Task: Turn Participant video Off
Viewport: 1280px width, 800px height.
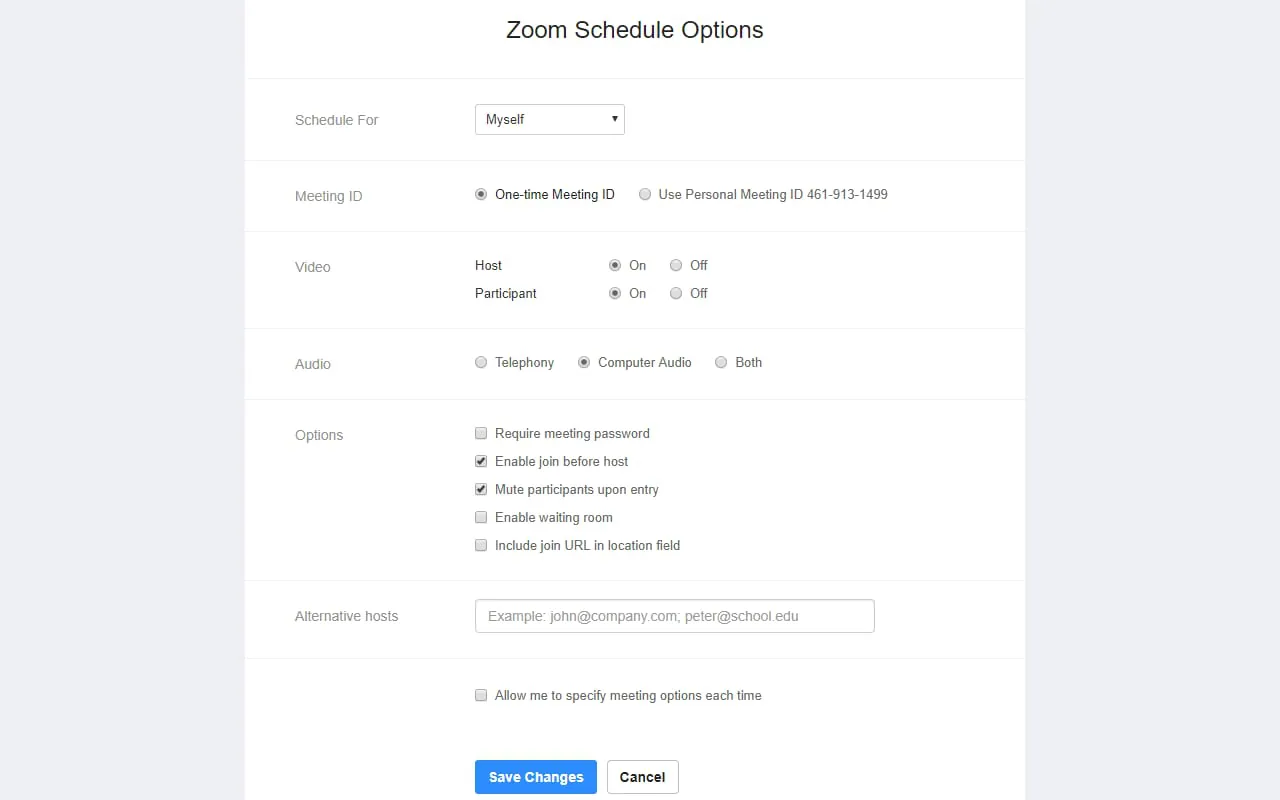Action: [675, 293]
